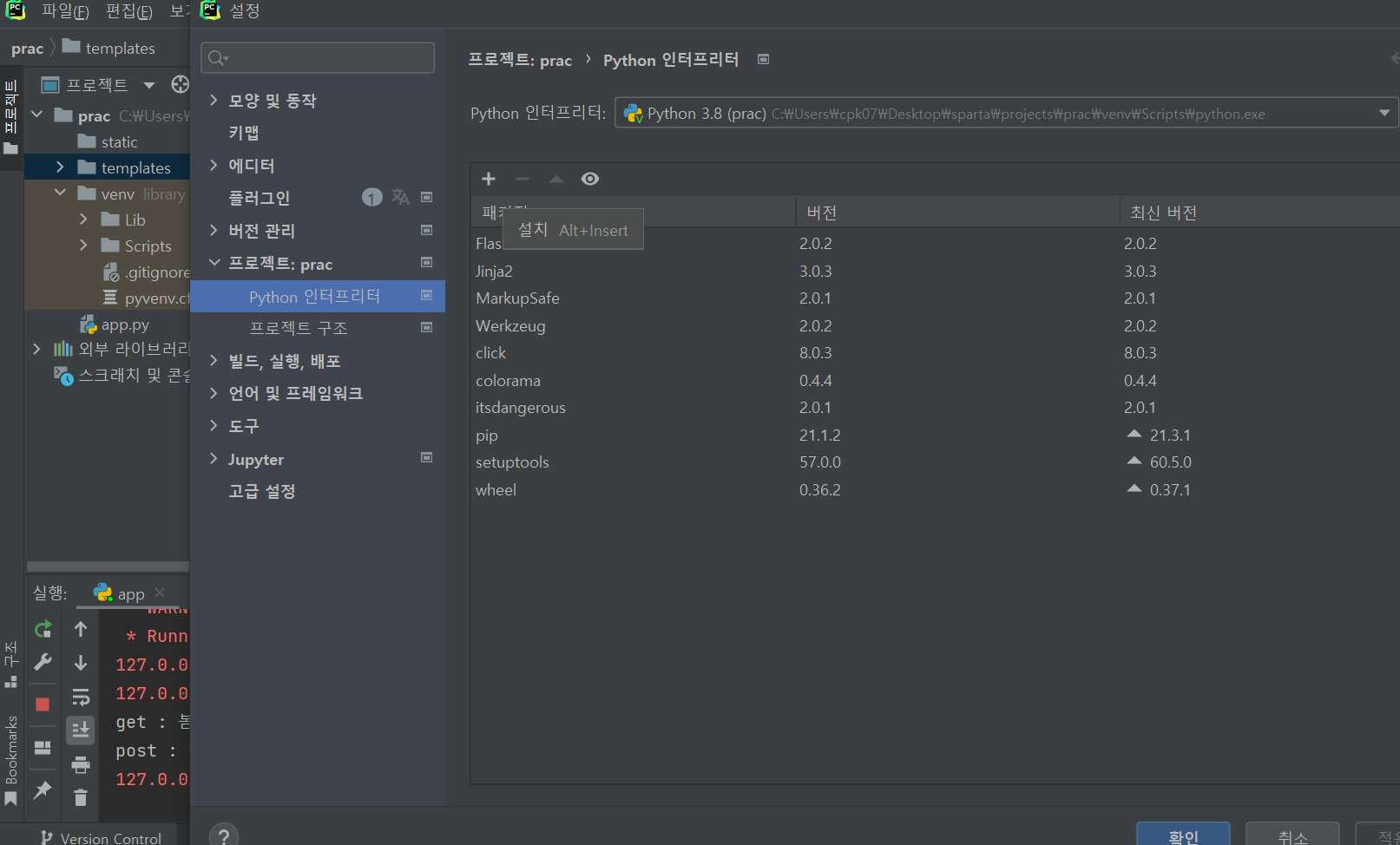Click the settings search field
The image size is (1400, 845).
[318, 58]
